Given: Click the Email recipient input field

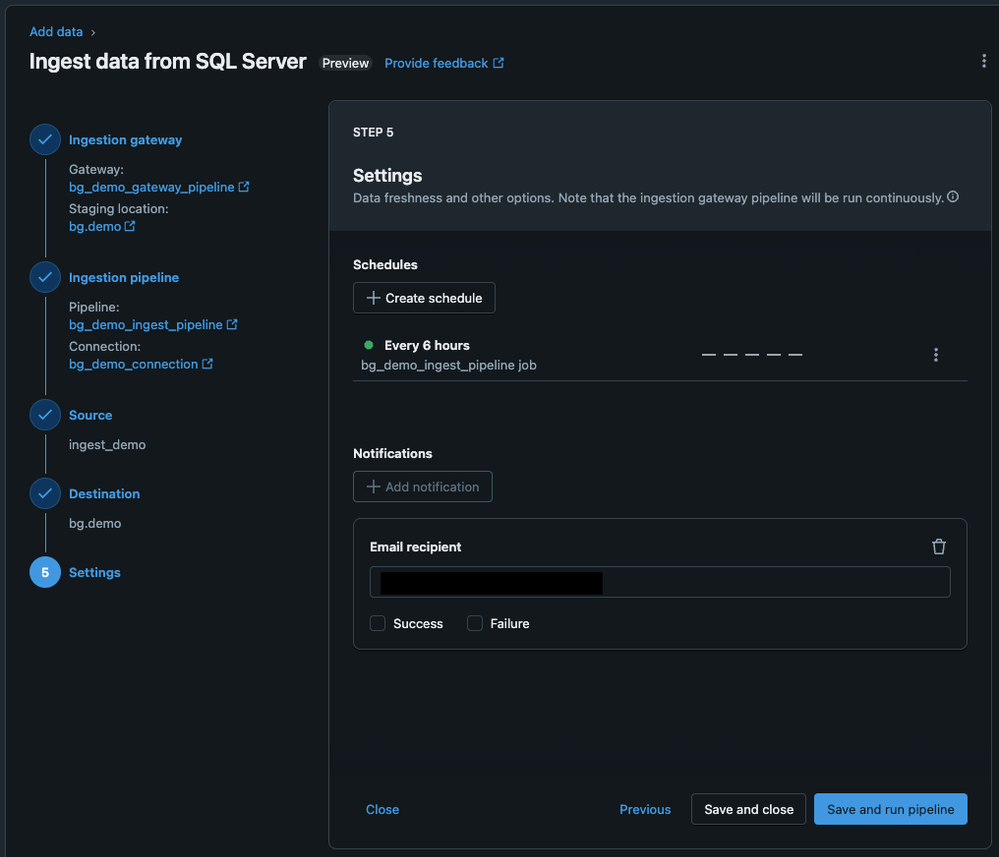Looking at the screenshot, I should click(660, 582).
